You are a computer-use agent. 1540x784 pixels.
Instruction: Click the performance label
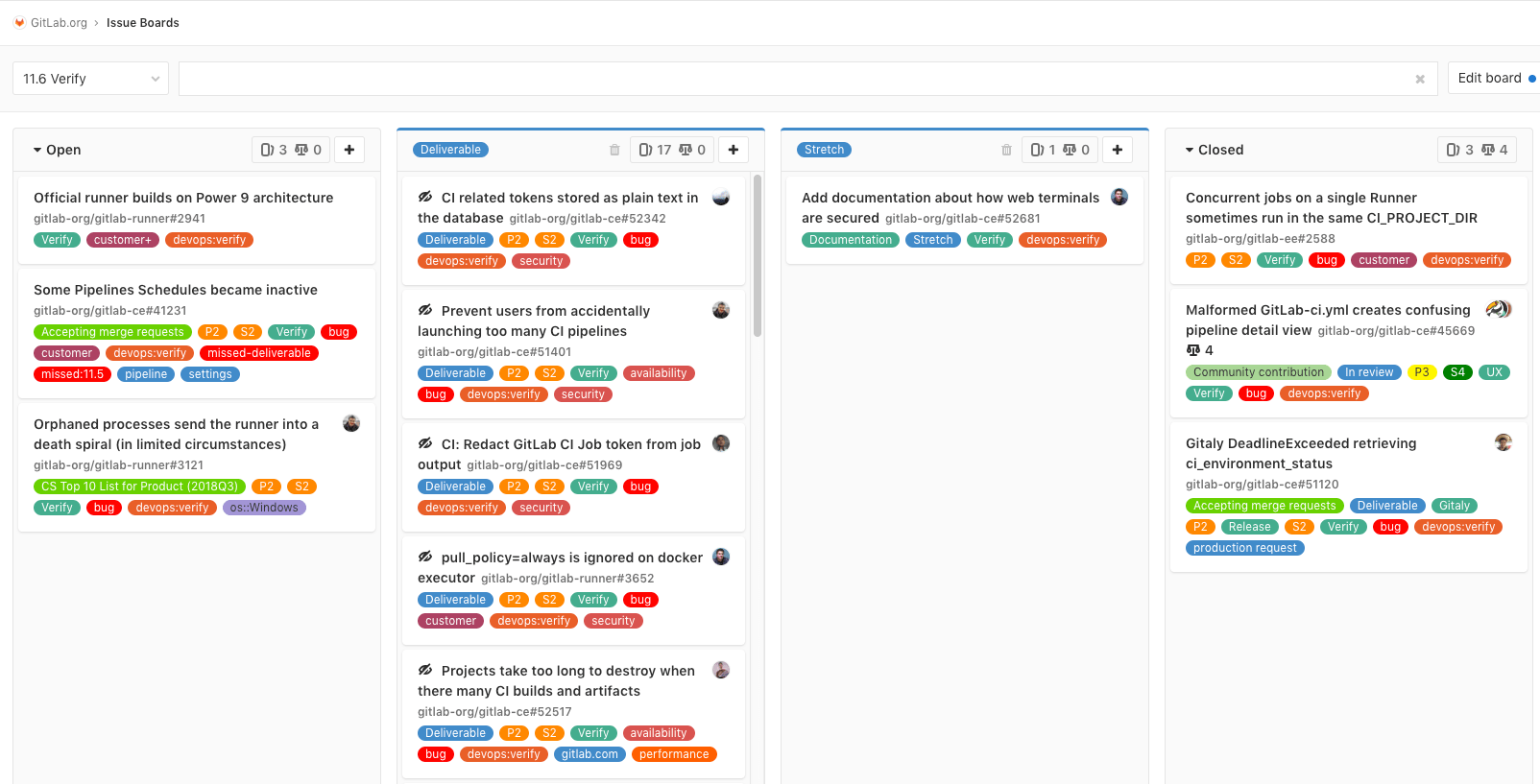[674, 754]
